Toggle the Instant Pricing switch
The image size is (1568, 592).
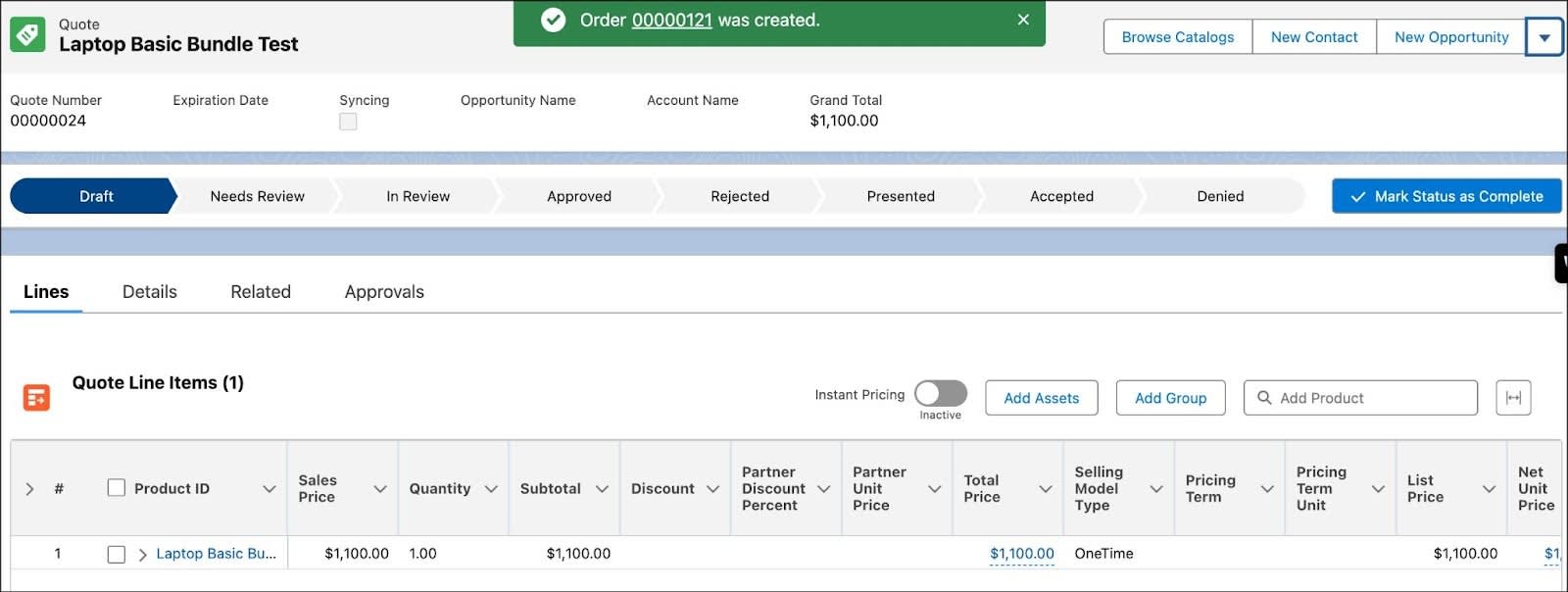[x=940, y=394]
